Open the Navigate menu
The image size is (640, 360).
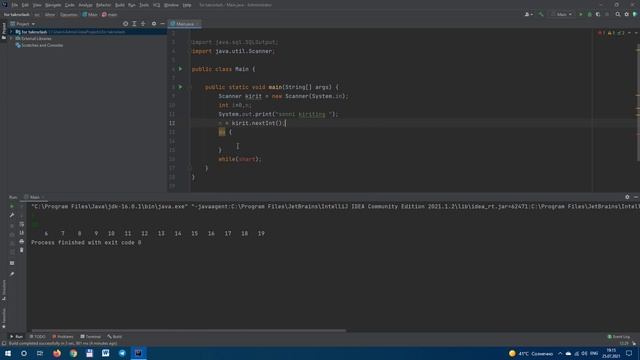[53, 5]
